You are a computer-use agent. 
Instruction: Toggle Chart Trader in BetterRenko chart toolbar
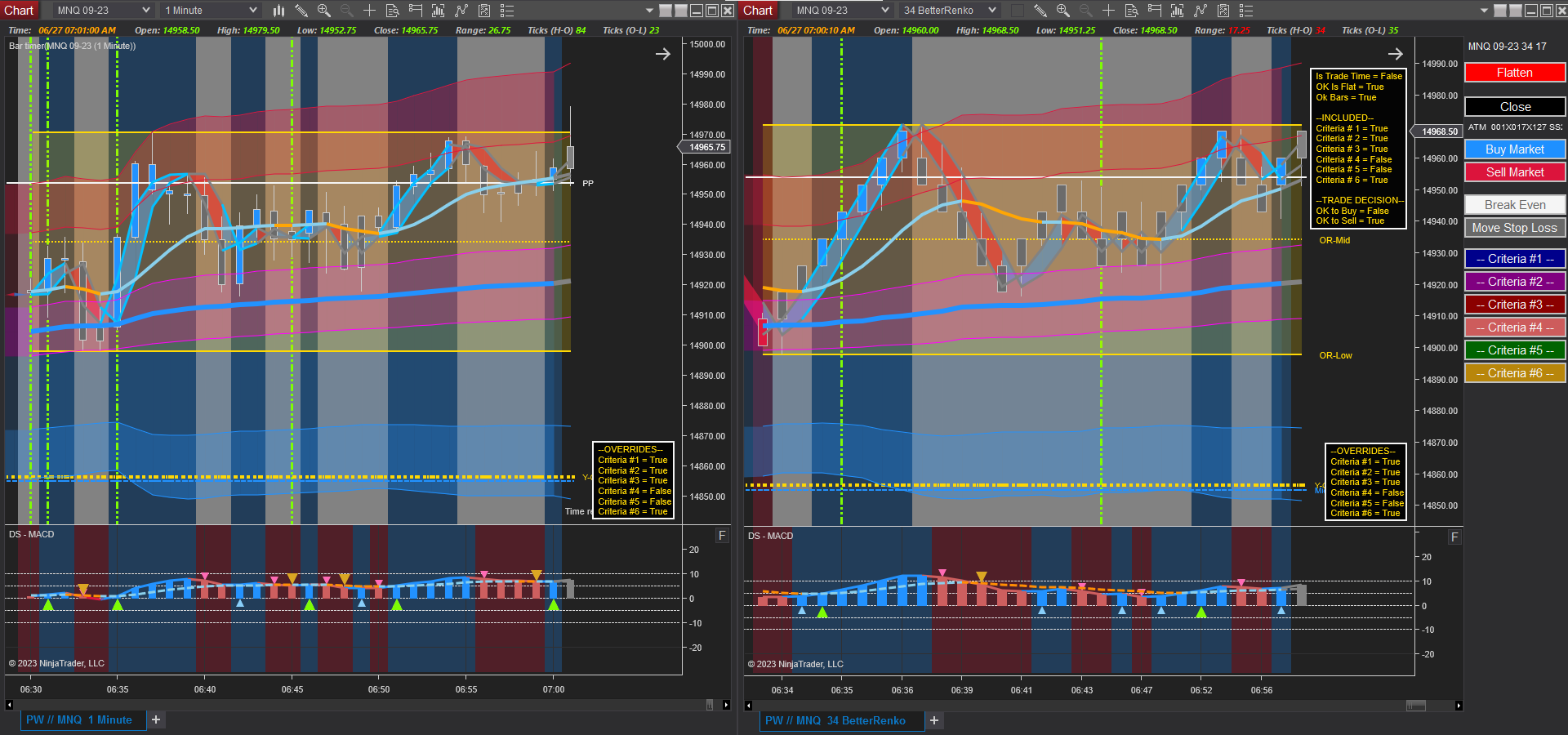tap(1154, 11)
